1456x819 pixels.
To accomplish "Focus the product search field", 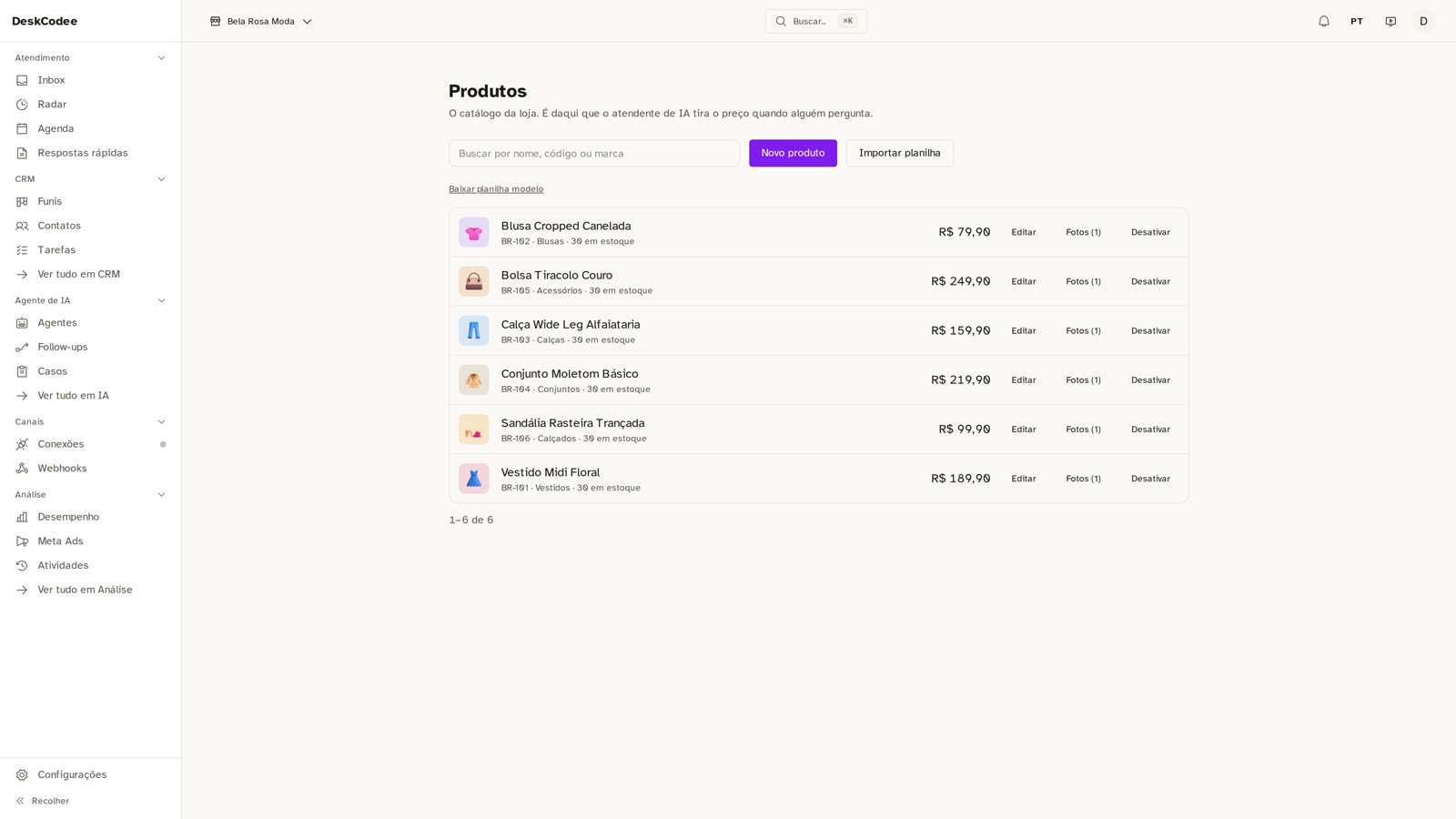I will click(x=594, y=153).
